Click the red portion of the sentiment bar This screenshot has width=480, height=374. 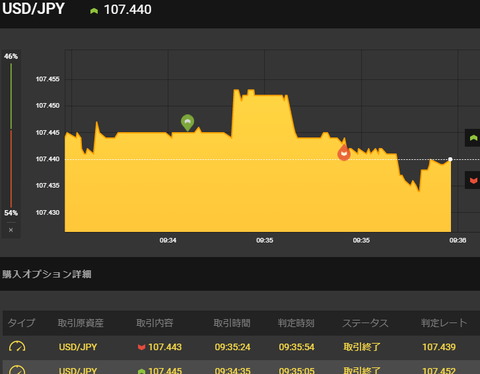coord(11,169)
